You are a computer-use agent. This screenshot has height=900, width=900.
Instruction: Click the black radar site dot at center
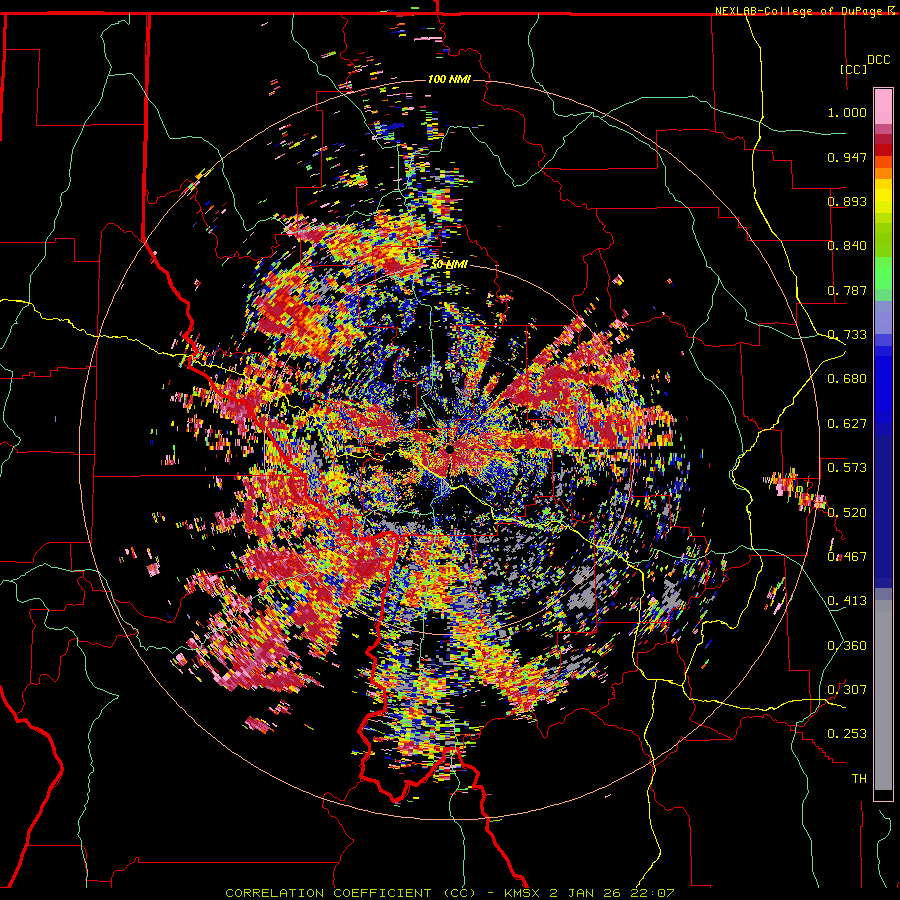(x=451, y=450)
